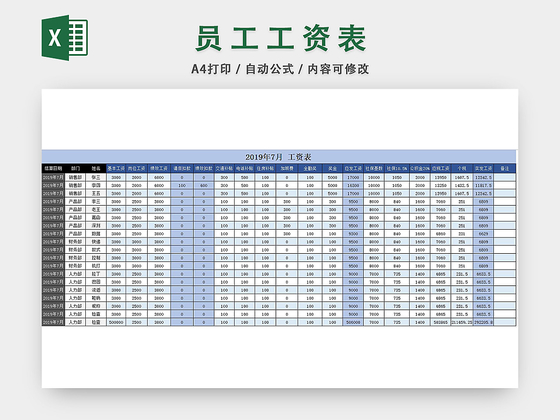Click the 个税 column header
This screenshot has height=420, width=560.
point(462,168)
